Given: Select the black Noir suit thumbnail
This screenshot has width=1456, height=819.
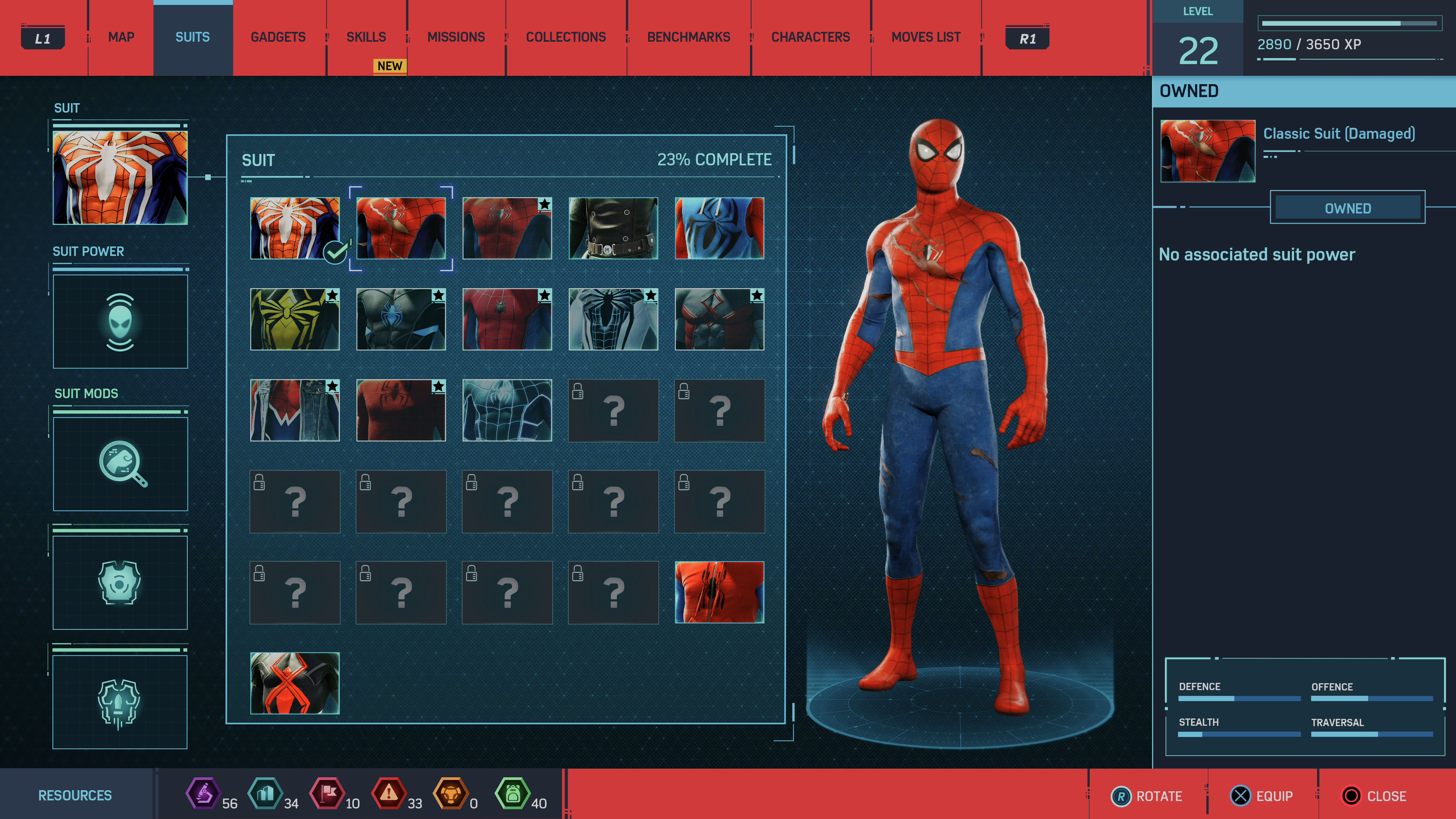Looking at the screenshot, I should pos(613,228).
